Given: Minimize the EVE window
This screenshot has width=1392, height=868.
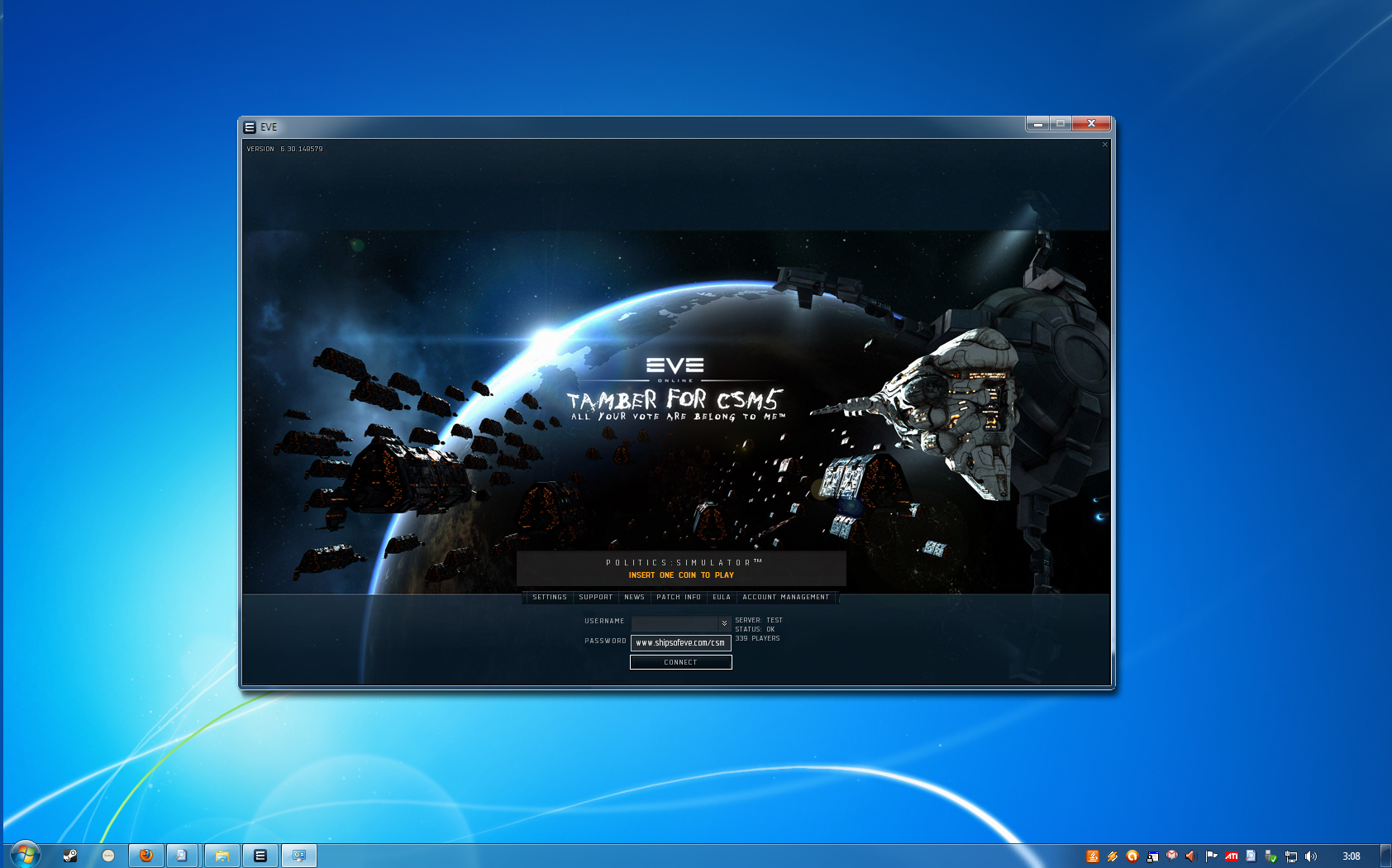Looking at the screenshot, I should (1038, 124).
